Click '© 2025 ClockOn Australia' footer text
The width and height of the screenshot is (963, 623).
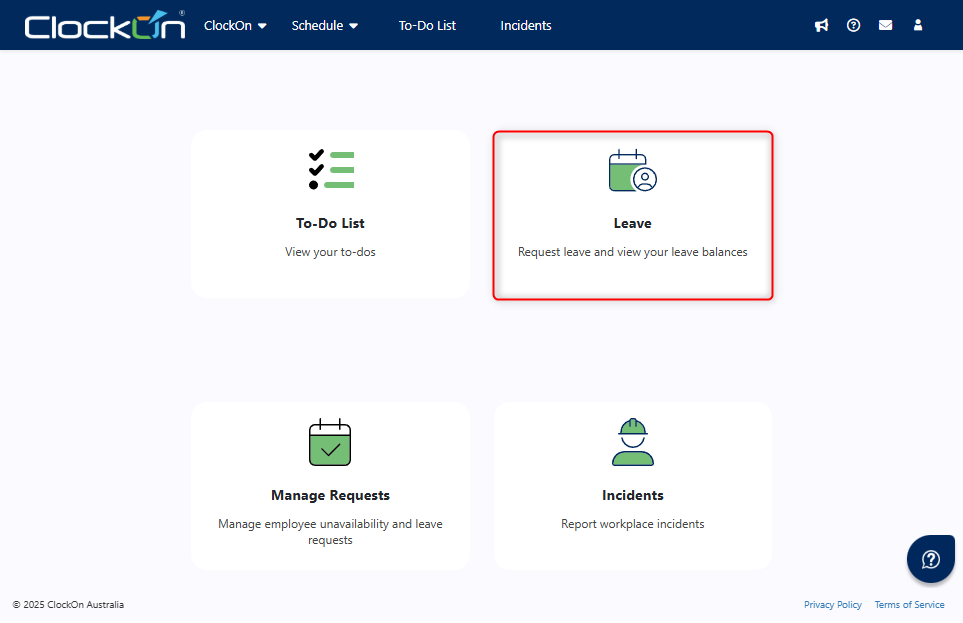[68, 605]
